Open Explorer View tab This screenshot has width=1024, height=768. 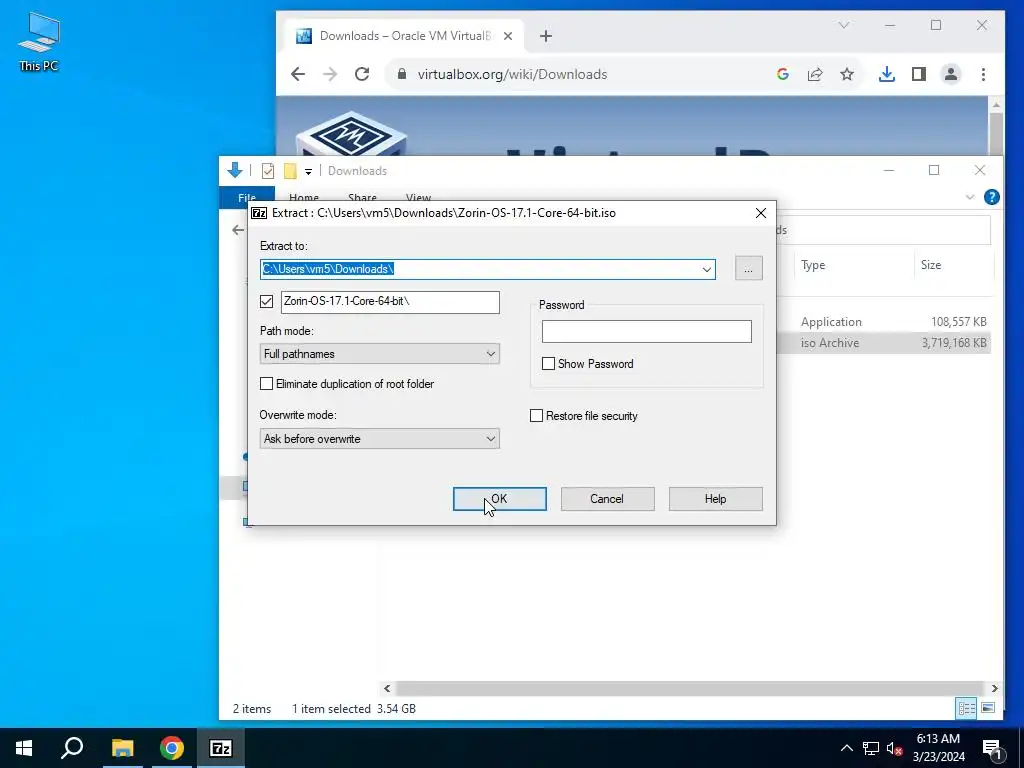click(x=418, y=198)
